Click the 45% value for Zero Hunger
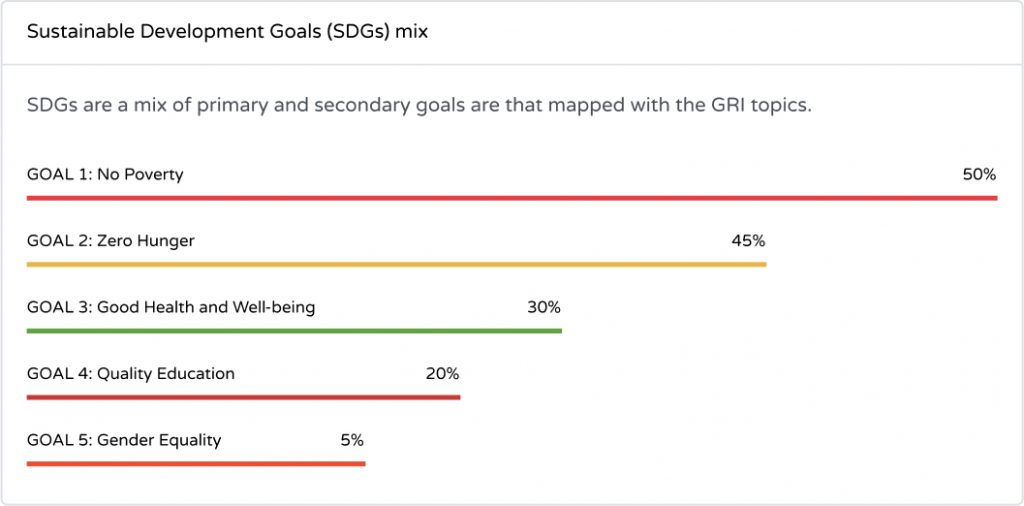The width and height of the screenshot is (1024, 506). (748, 241)
